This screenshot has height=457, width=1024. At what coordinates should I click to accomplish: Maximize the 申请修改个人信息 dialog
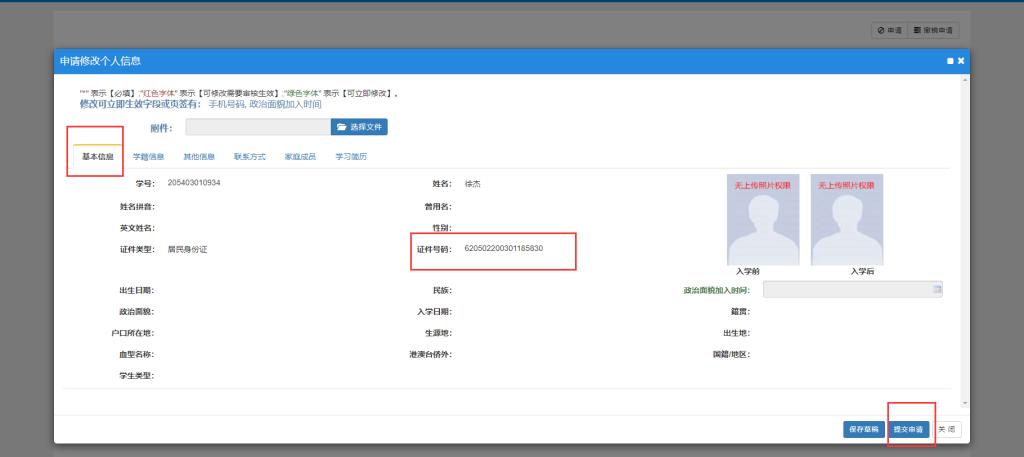tap(949, 62)
